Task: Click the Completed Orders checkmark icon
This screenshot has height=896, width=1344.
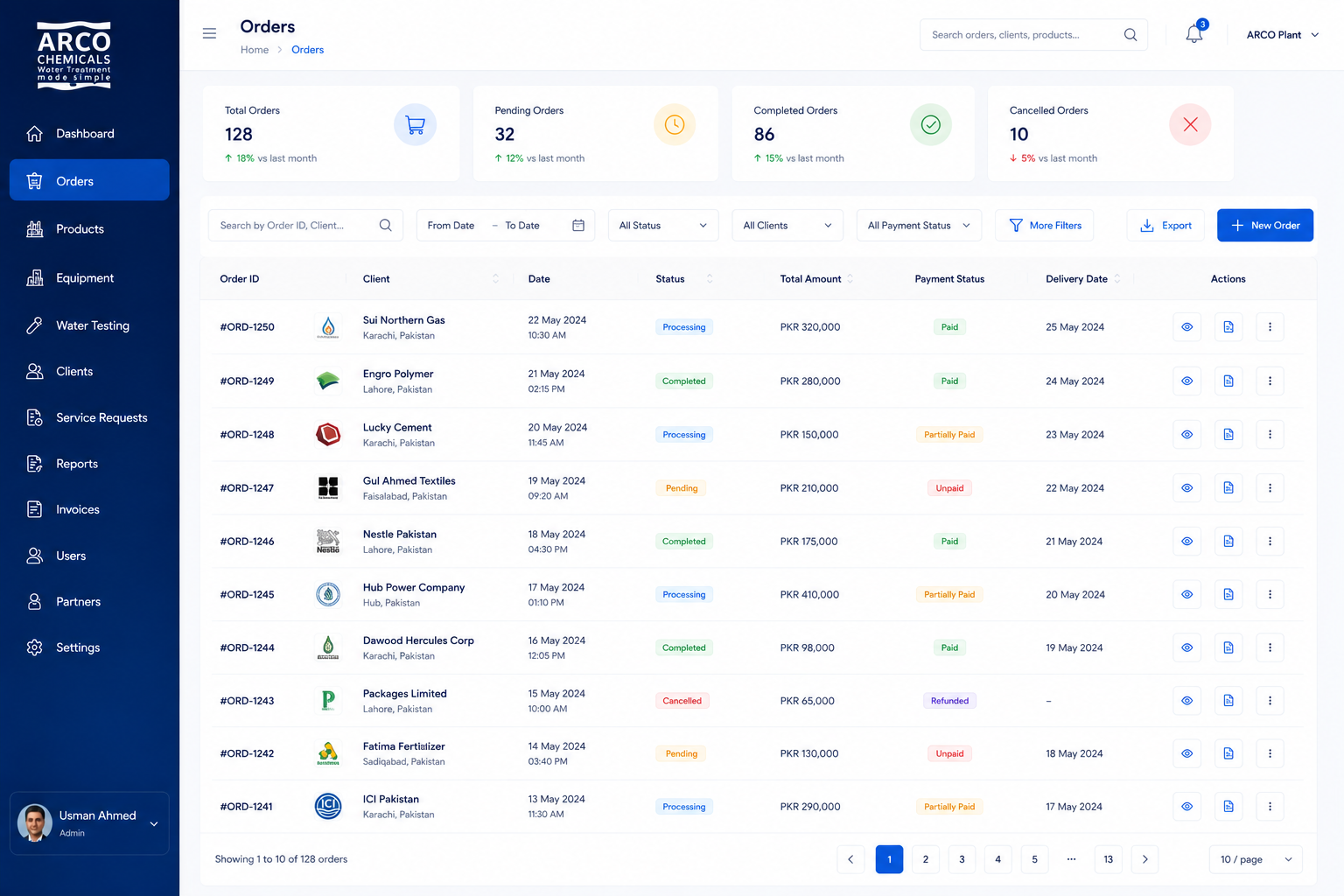Action: 931,125
